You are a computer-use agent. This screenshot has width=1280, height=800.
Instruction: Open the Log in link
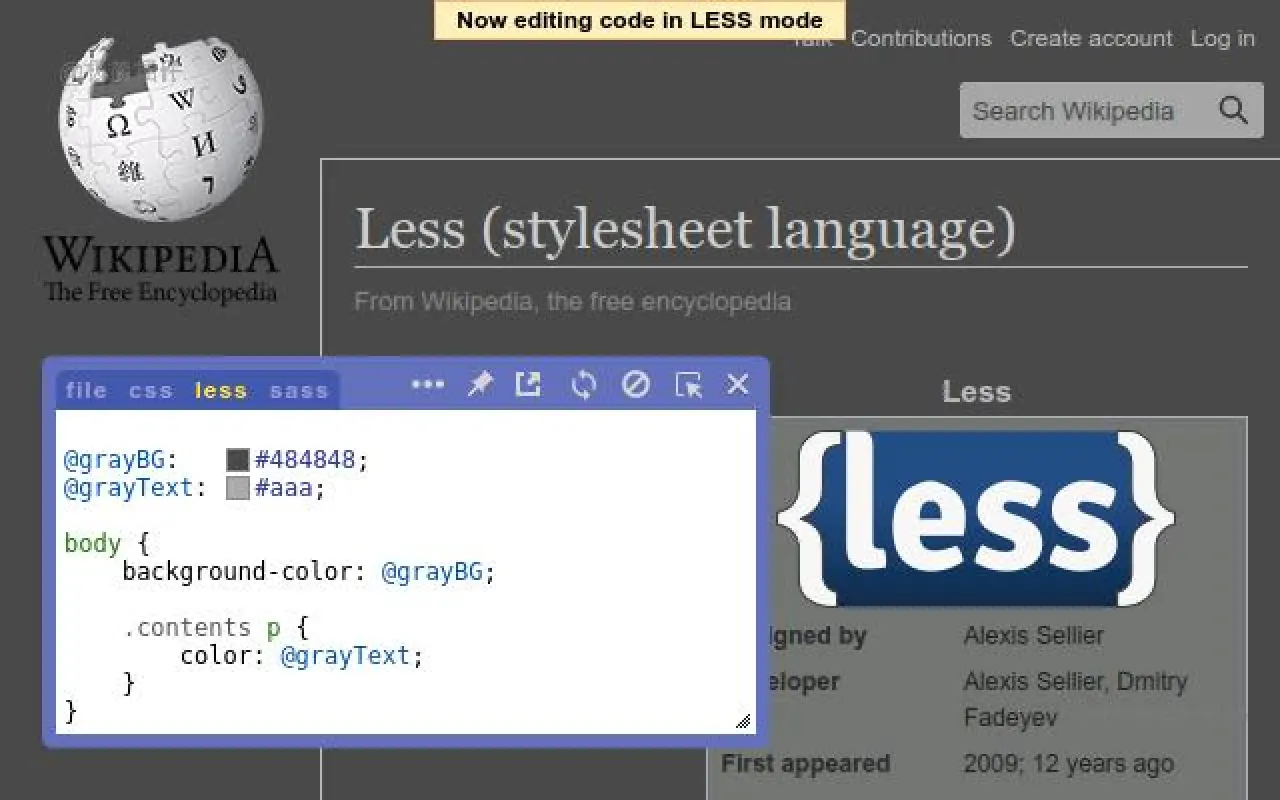coord(1222,38)
